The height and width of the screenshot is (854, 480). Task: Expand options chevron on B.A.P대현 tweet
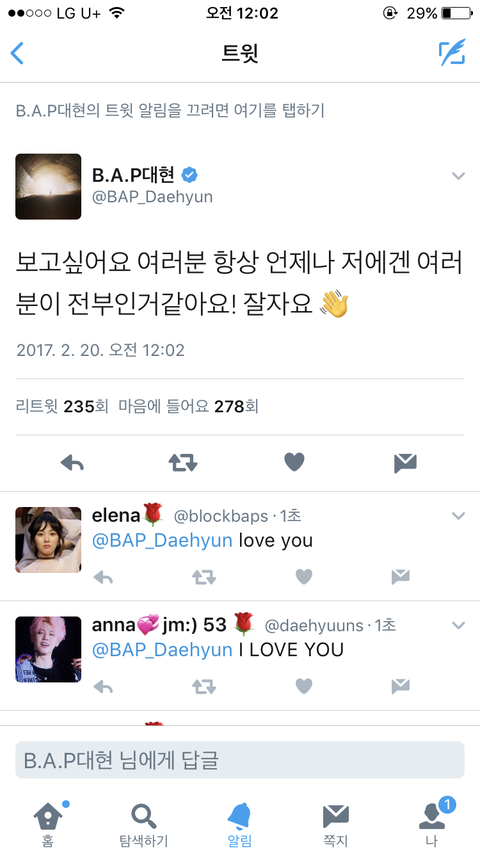459,176
